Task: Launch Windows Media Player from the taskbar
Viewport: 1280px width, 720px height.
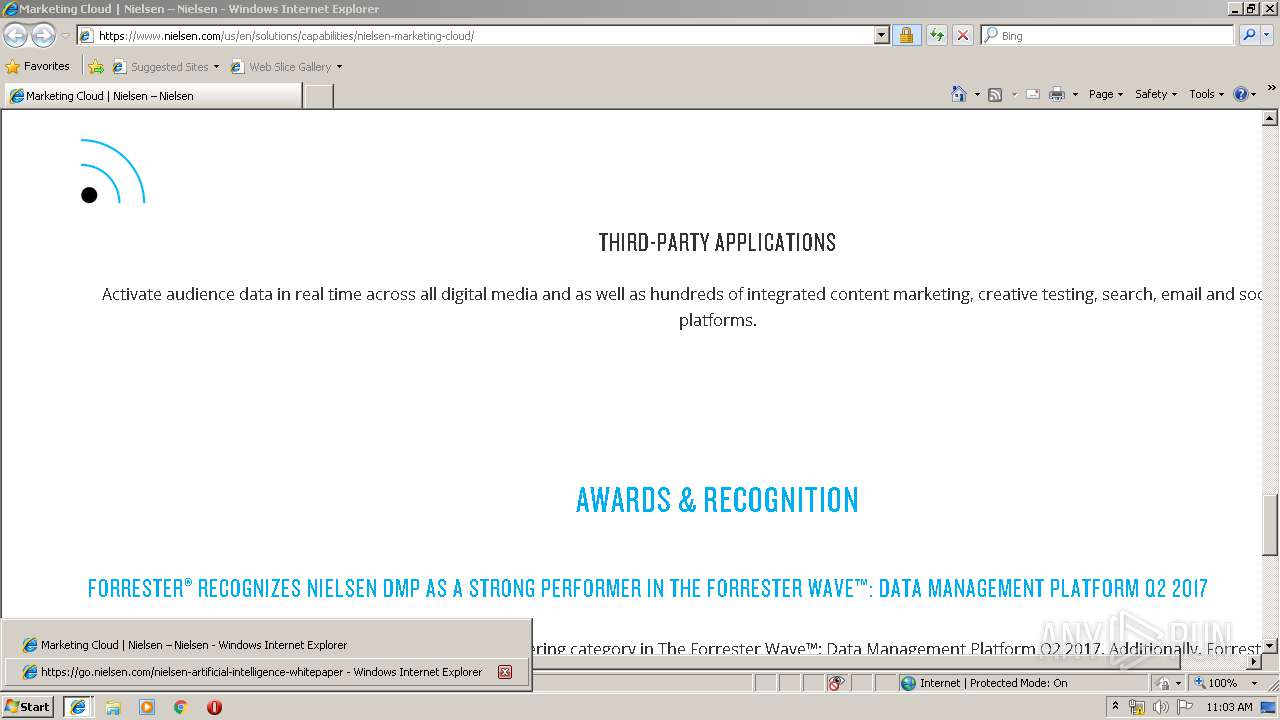Action: (147, 707)
